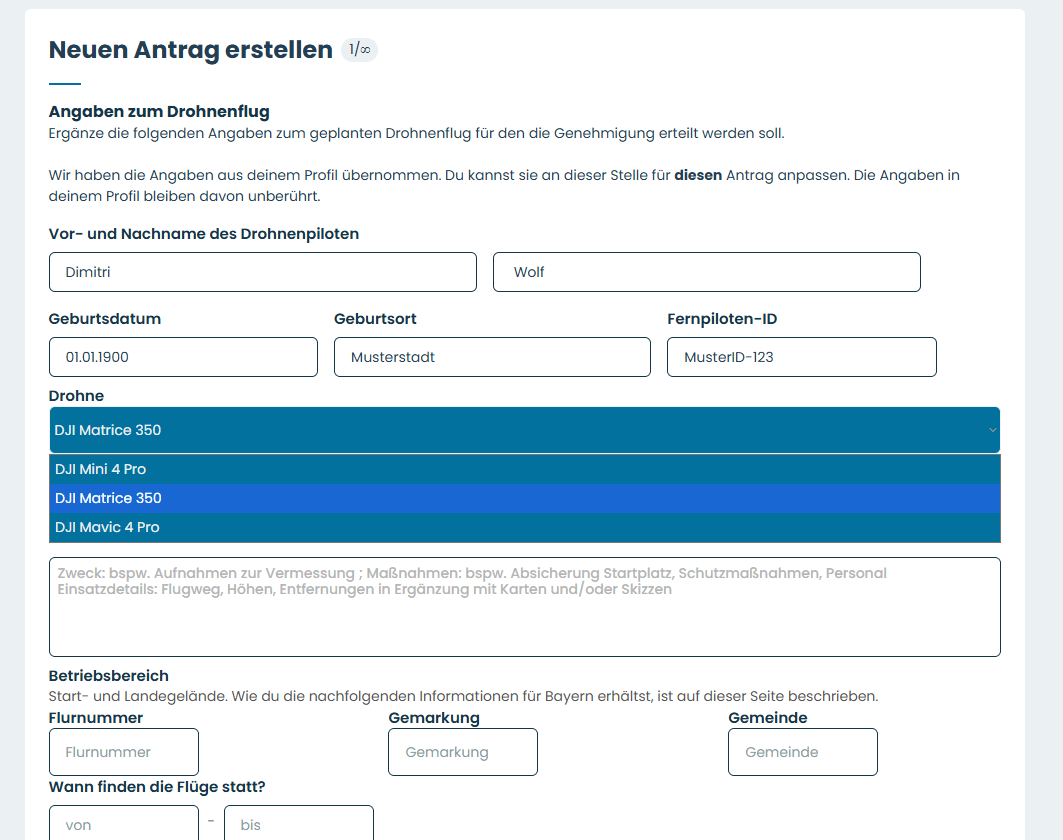Click the 'von' start date field

pos(124,824)
